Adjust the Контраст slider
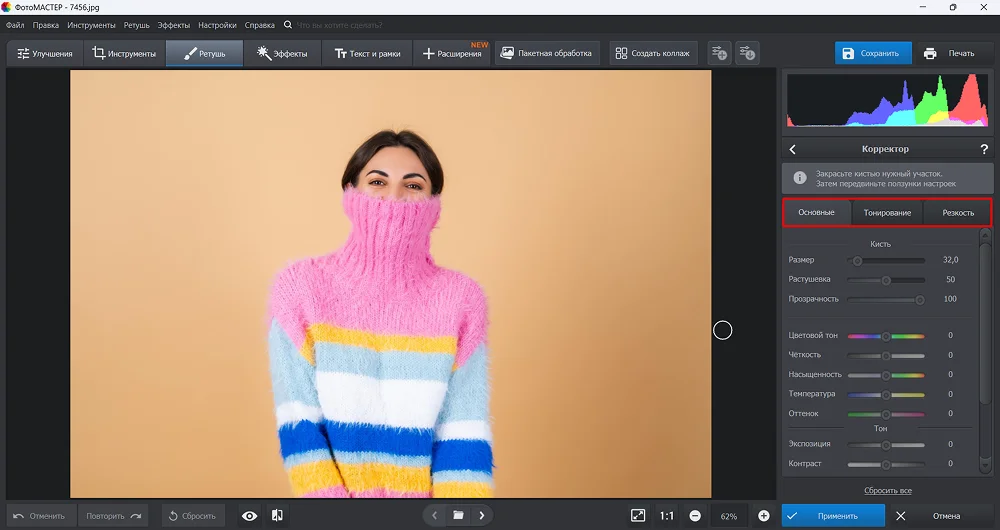1000x530 pixels. [x=886, y=465]
